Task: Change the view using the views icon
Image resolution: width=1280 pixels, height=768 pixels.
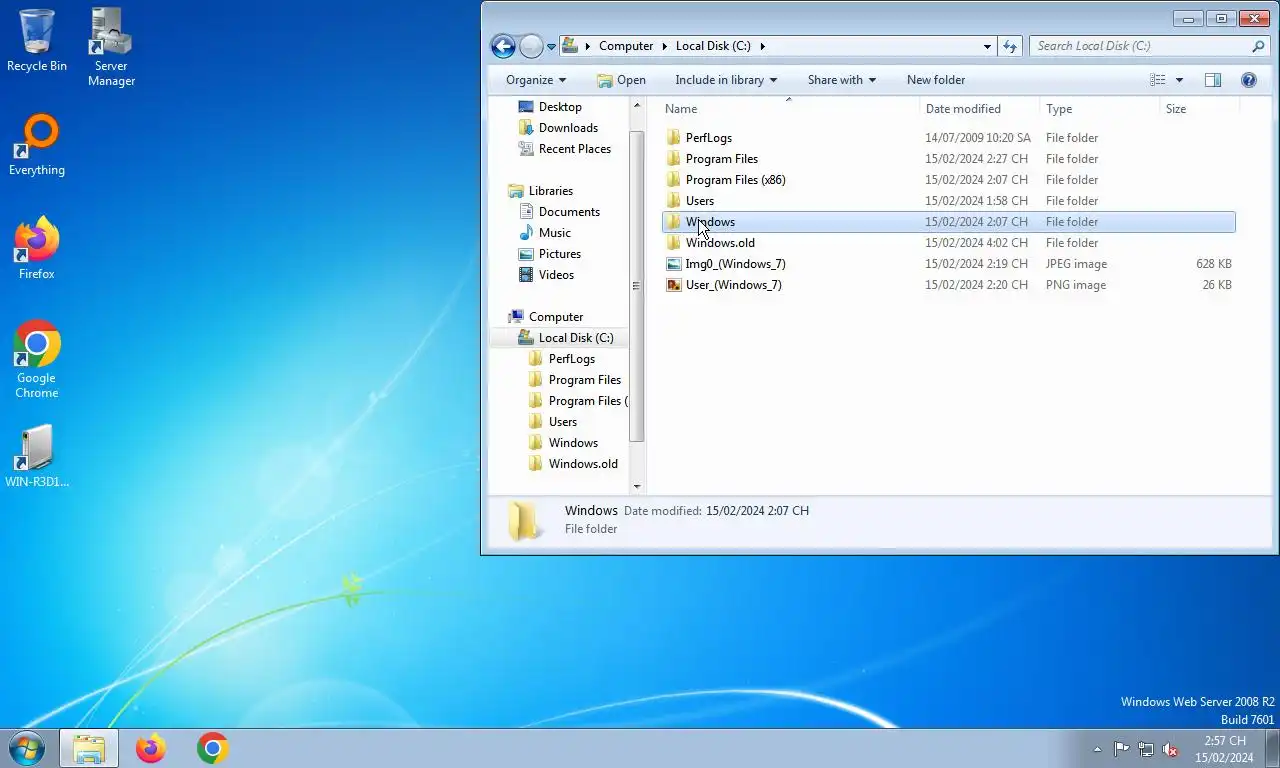Action: click(1158, 80)
